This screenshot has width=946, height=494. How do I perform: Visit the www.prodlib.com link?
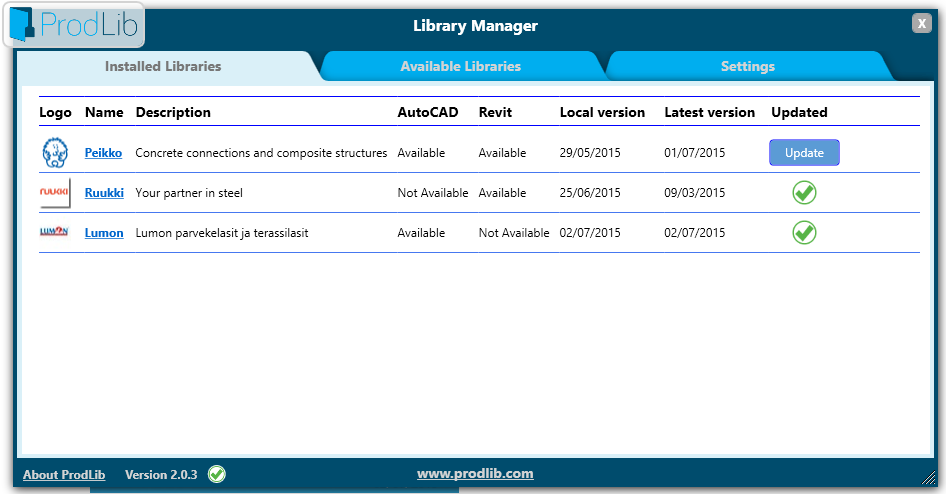point(475,473)
